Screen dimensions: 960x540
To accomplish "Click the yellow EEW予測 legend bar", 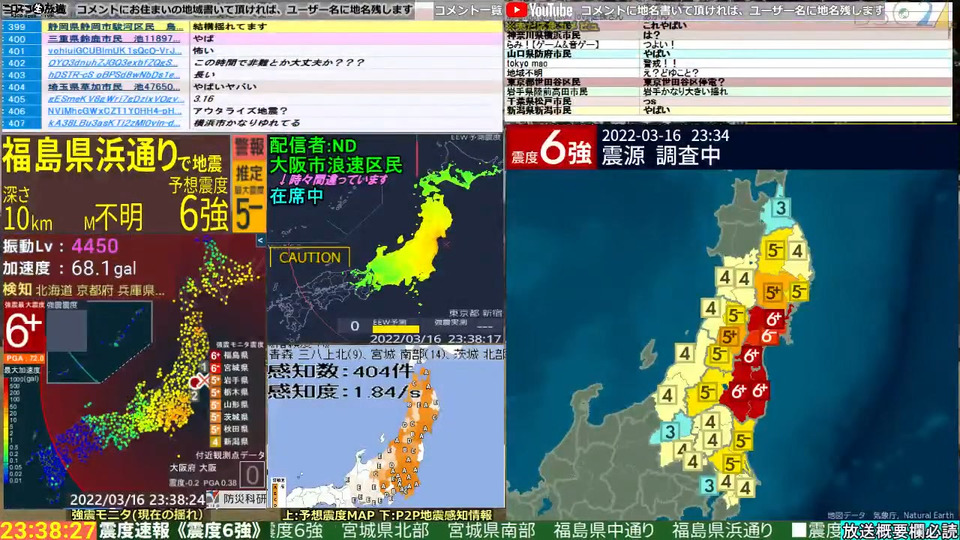I will tap(396, 329).
